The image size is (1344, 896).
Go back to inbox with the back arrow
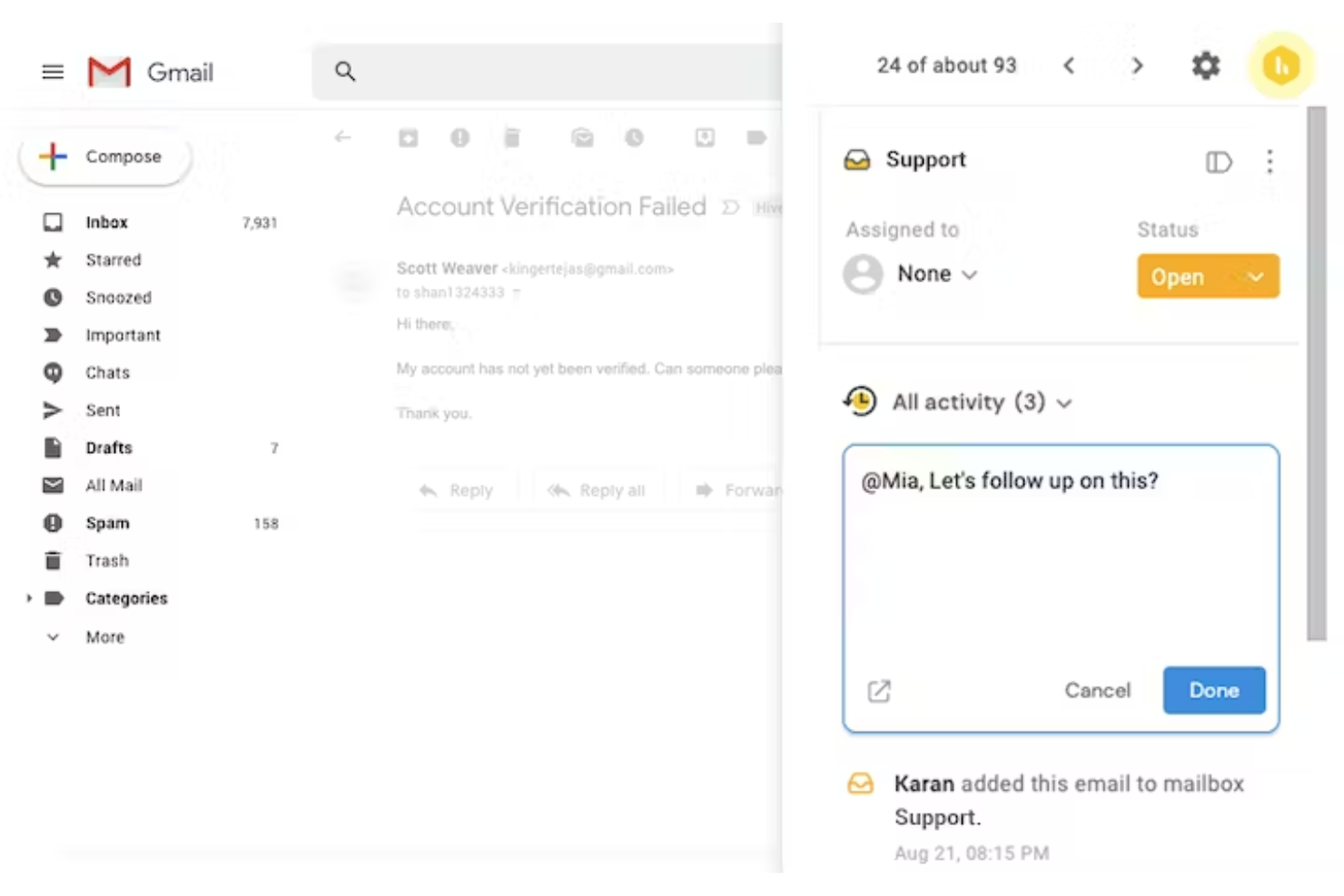click(342, 137)
